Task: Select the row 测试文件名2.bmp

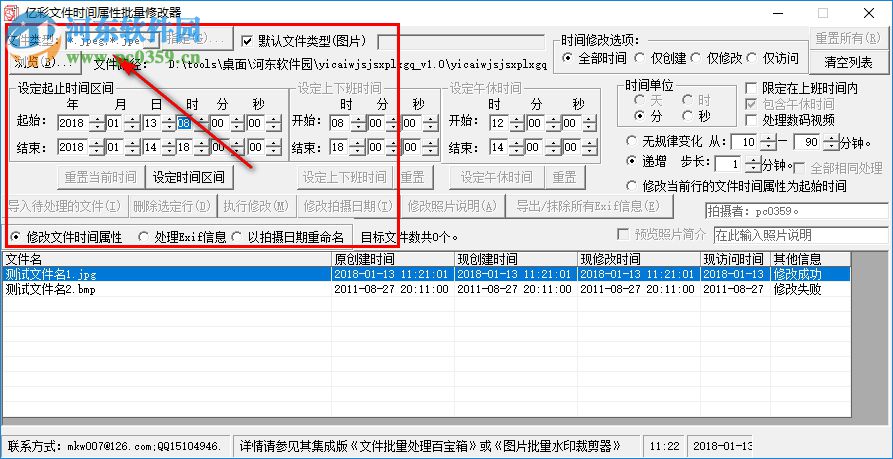Action: coord(426,289)
